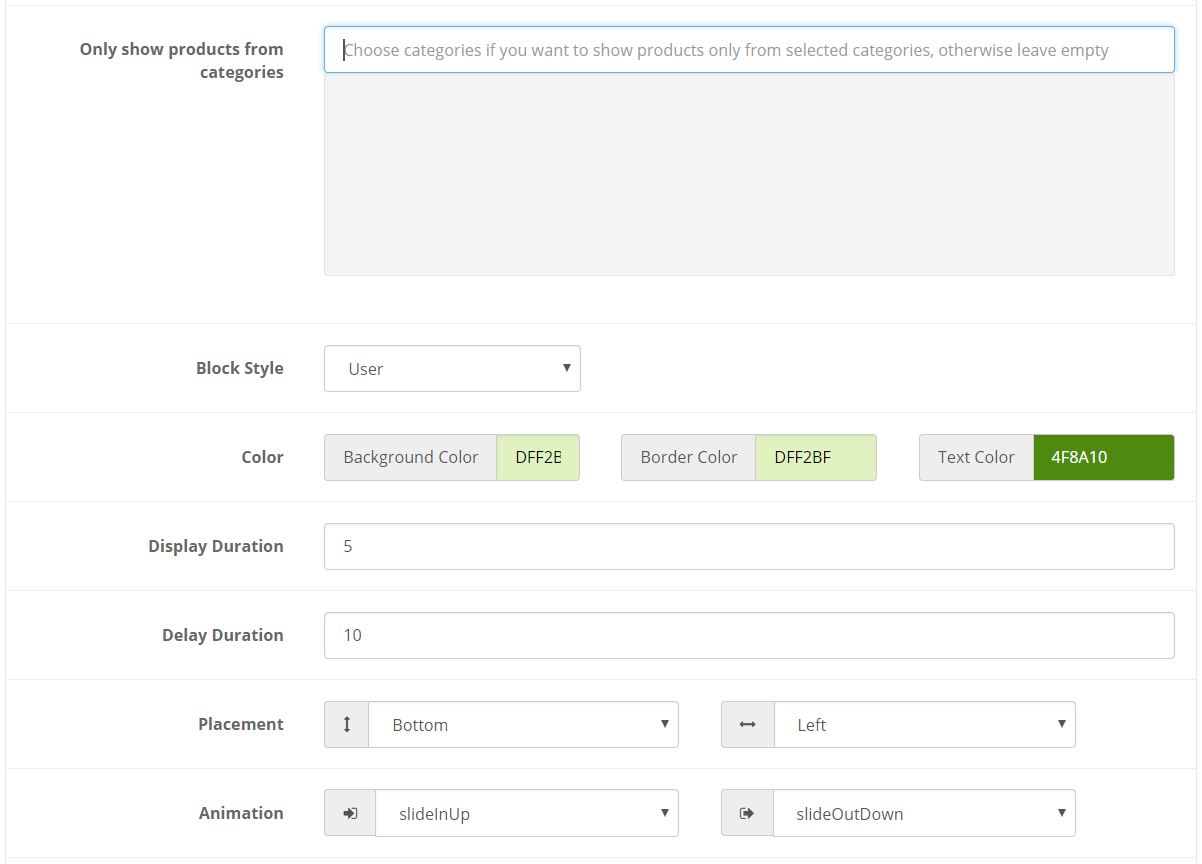Pick the Border Color DFF2BF swatch field

coord(815,457)
